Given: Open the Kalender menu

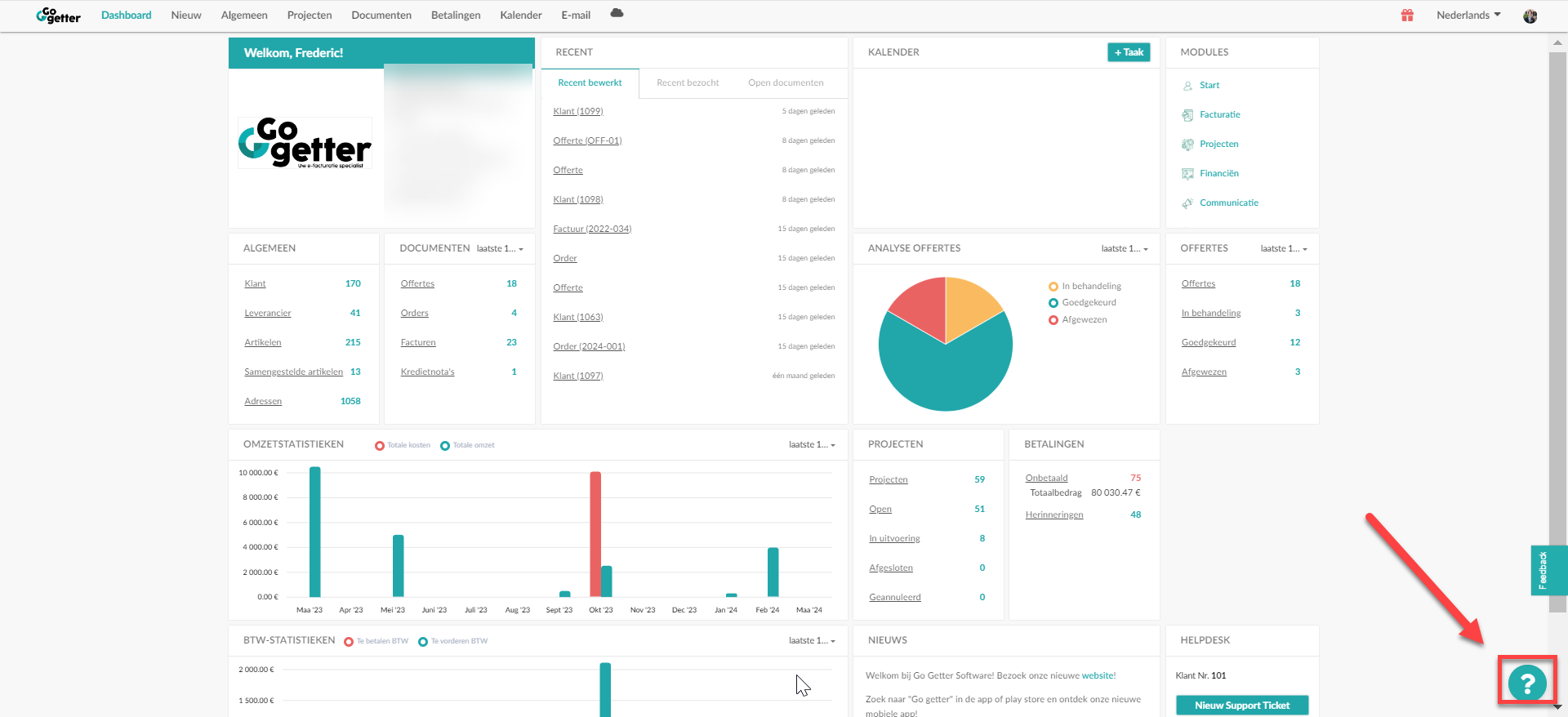Looking at the screenshot, I should click(x=521, y=15).
